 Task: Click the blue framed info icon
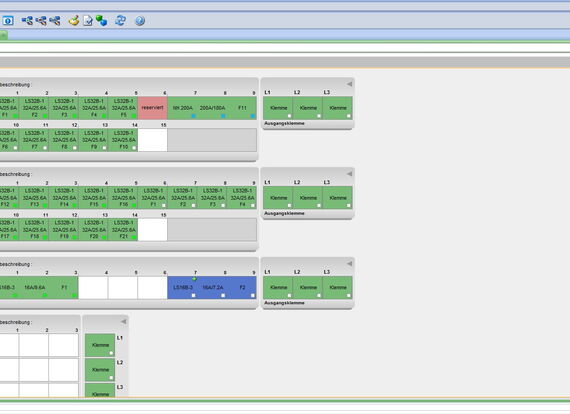(x=8, y=21)
